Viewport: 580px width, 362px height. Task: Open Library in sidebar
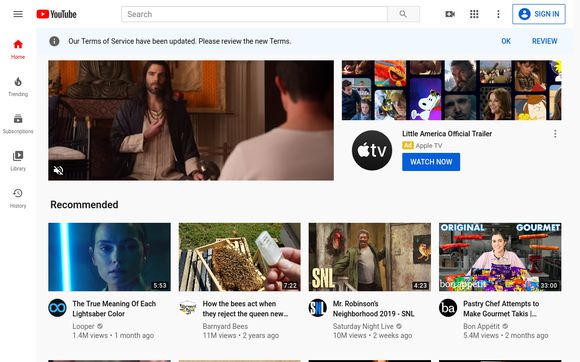[x=18, y=161]
